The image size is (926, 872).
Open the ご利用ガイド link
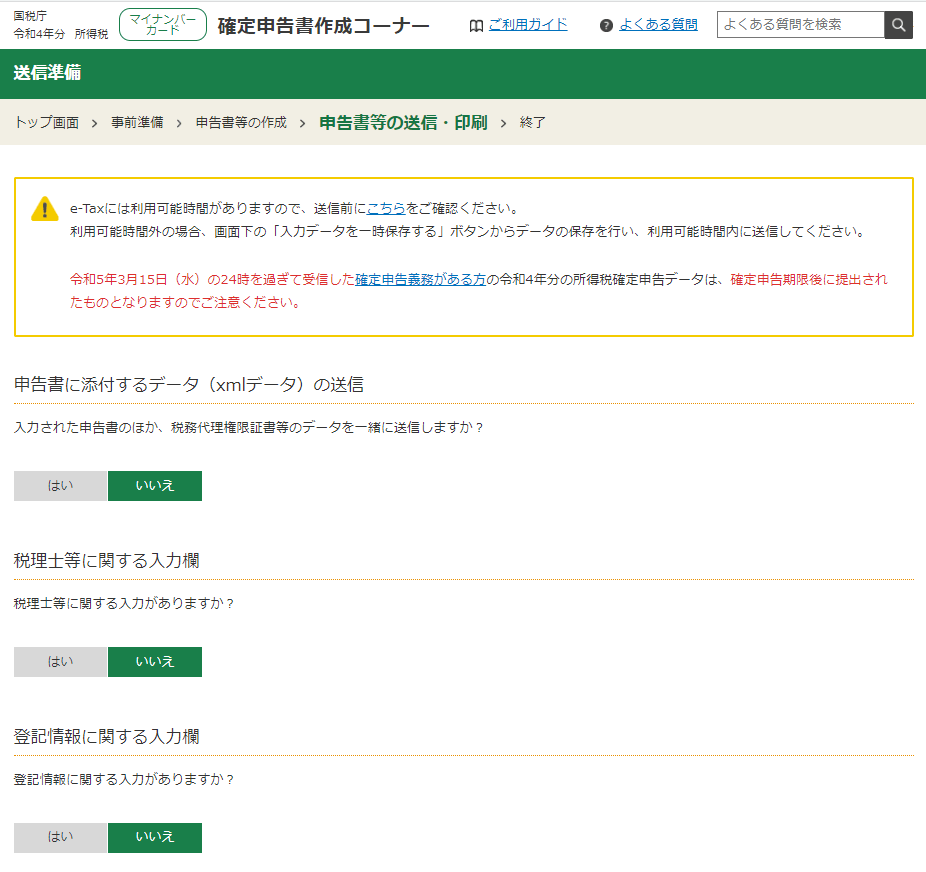click(x=528, y=25)
